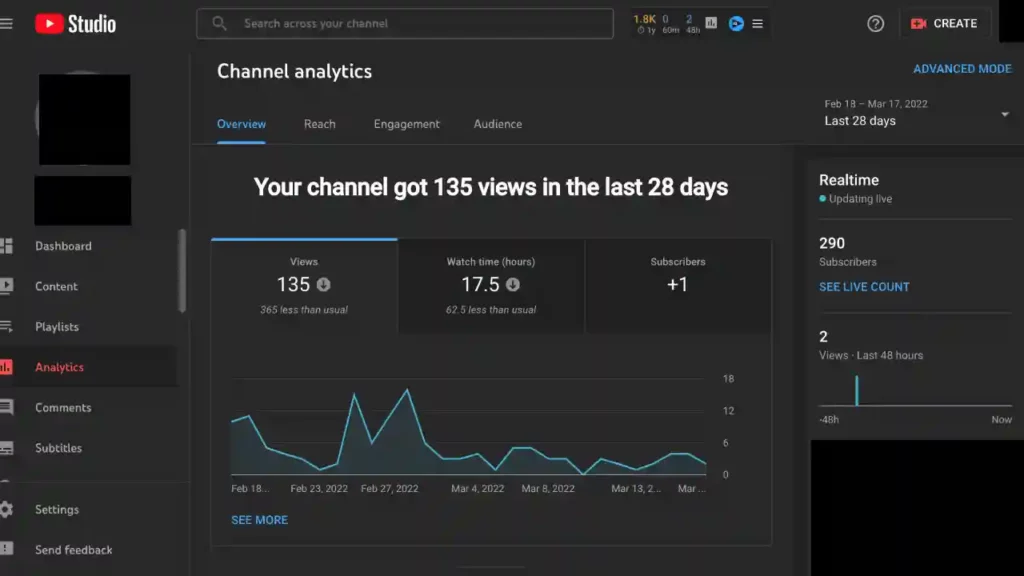Open the Subtitles section

(x=58, y=448)
